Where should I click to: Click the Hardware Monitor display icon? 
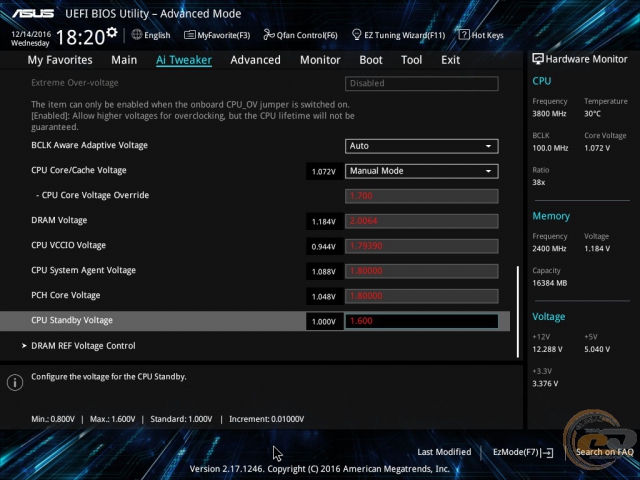click(538, 59)
